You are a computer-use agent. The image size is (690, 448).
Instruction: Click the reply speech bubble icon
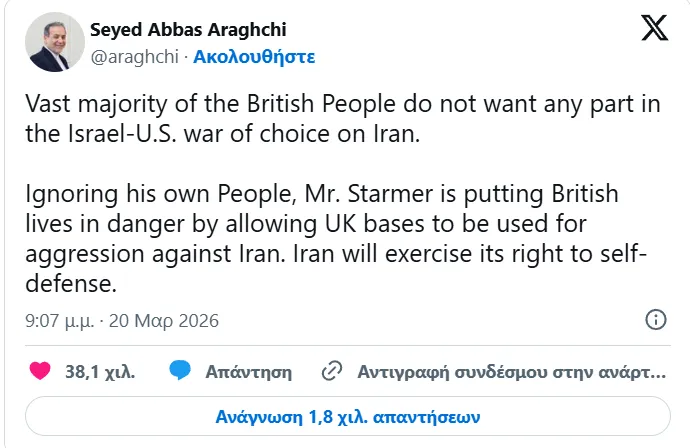(x=180, y=372)
